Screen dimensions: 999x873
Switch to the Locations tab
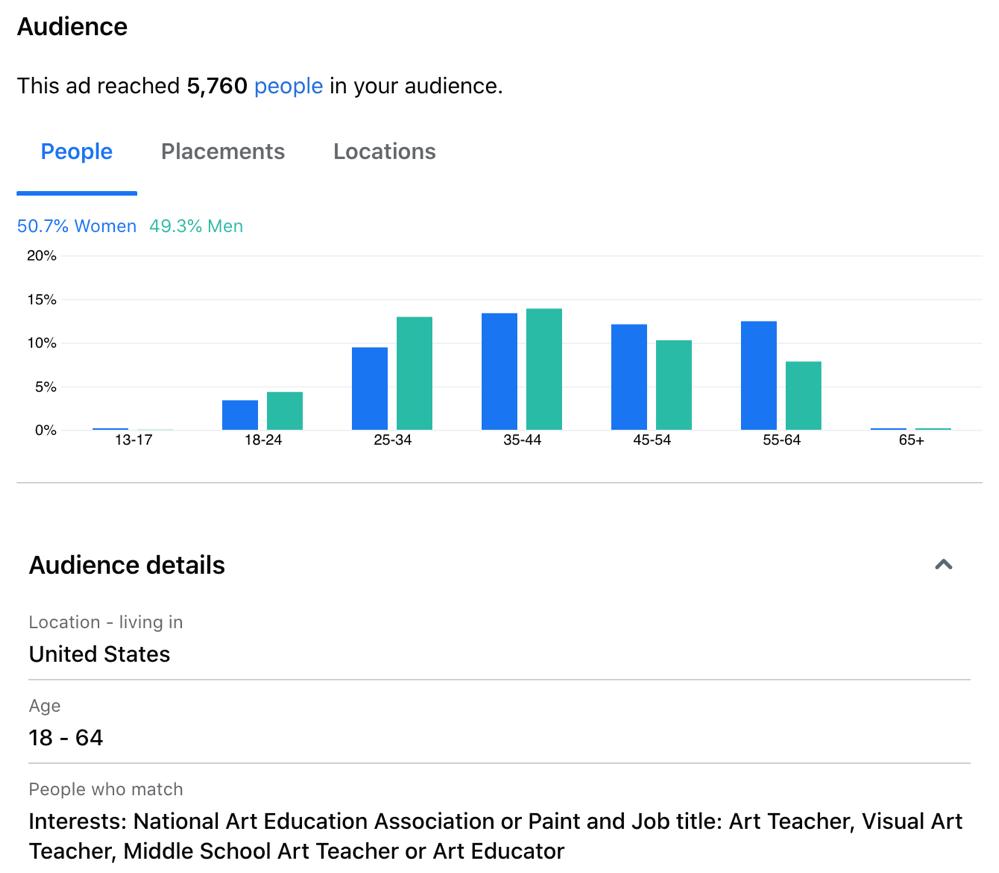(384, 152)
